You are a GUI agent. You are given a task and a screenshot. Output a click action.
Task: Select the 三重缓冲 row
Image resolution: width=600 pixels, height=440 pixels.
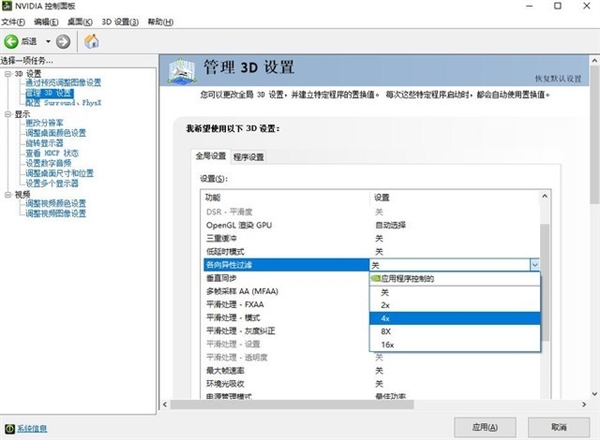tap(371, 238)
